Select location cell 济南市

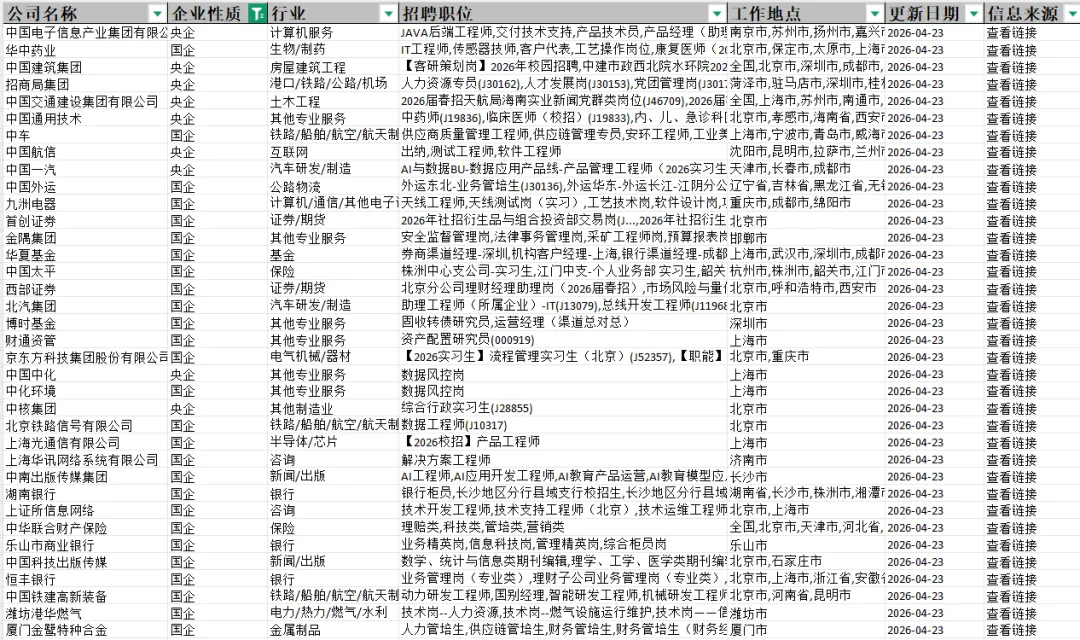tap(807, 460)
